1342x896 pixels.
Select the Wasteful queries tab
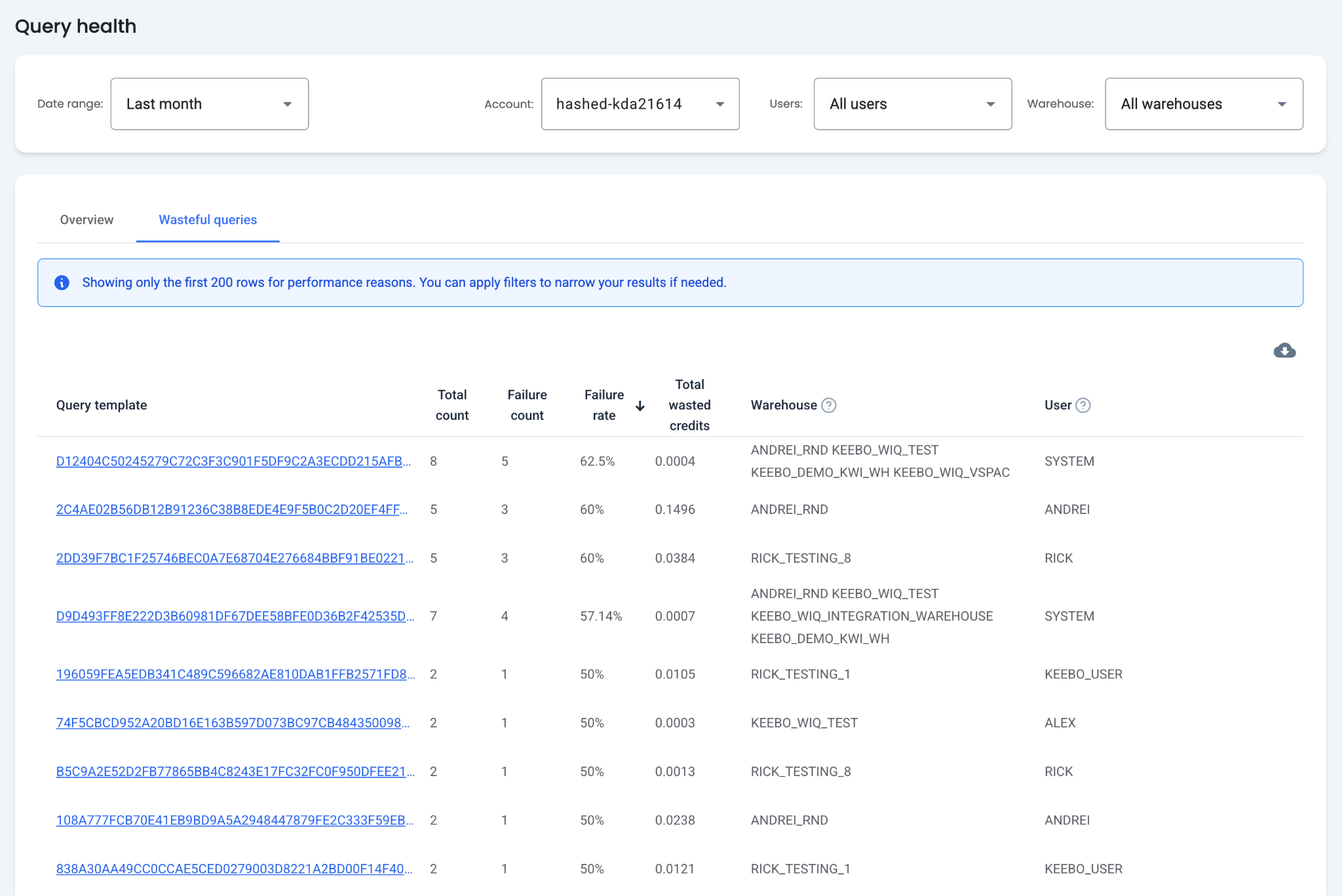click(208, 220)
